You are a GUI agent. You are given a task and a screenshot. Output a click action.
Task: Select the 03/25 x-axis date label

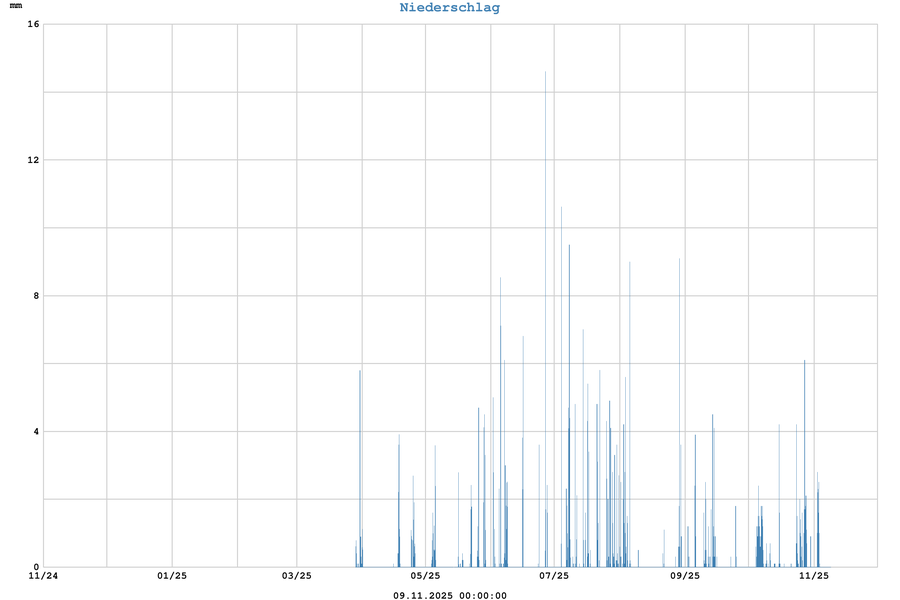point(297,576)
